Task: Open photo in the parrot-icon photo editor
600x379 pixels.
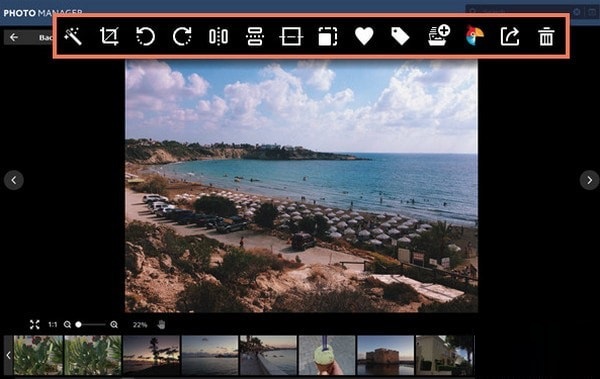Action: pos(474,36)
